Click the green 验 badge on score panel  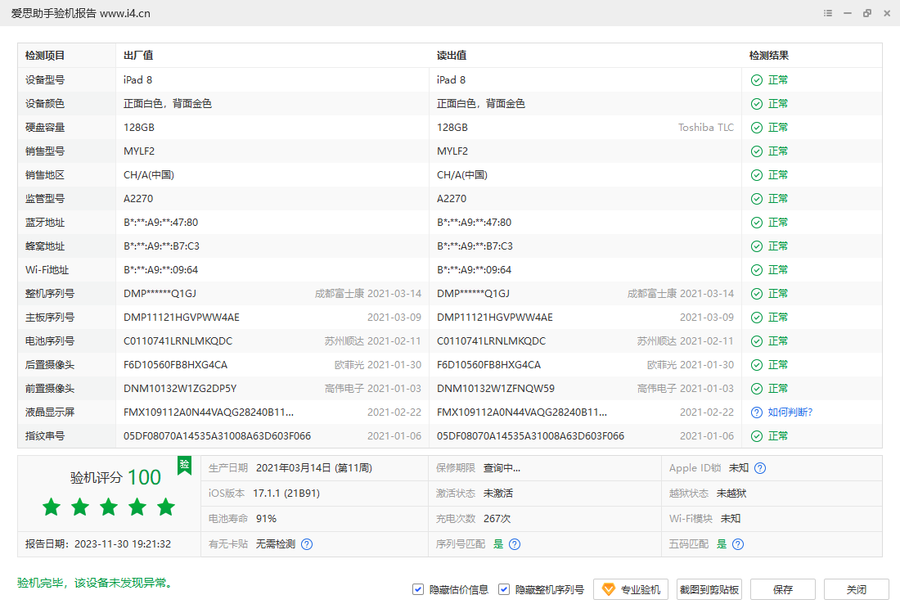click(x=184, y=464)
